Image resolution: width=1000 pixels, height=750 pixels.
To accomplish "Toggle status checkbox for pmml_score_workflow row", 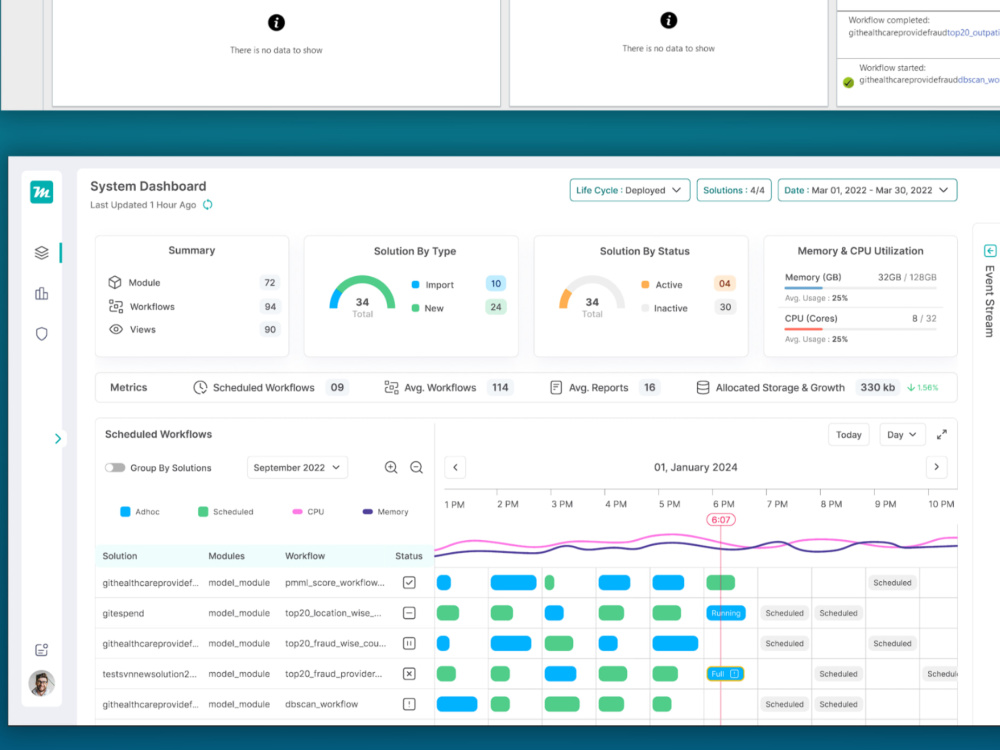I will click(x=409, y=582).
